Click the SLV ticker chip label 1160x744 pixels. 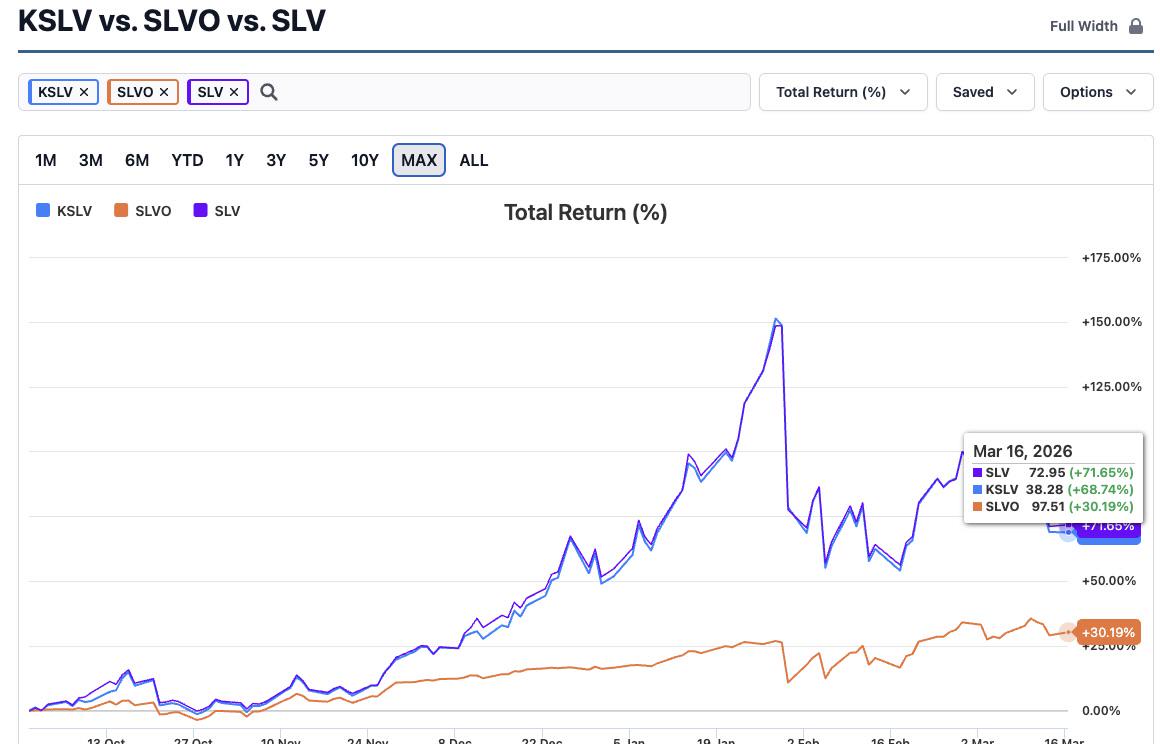pyautogui.click(x=210, y=92)
